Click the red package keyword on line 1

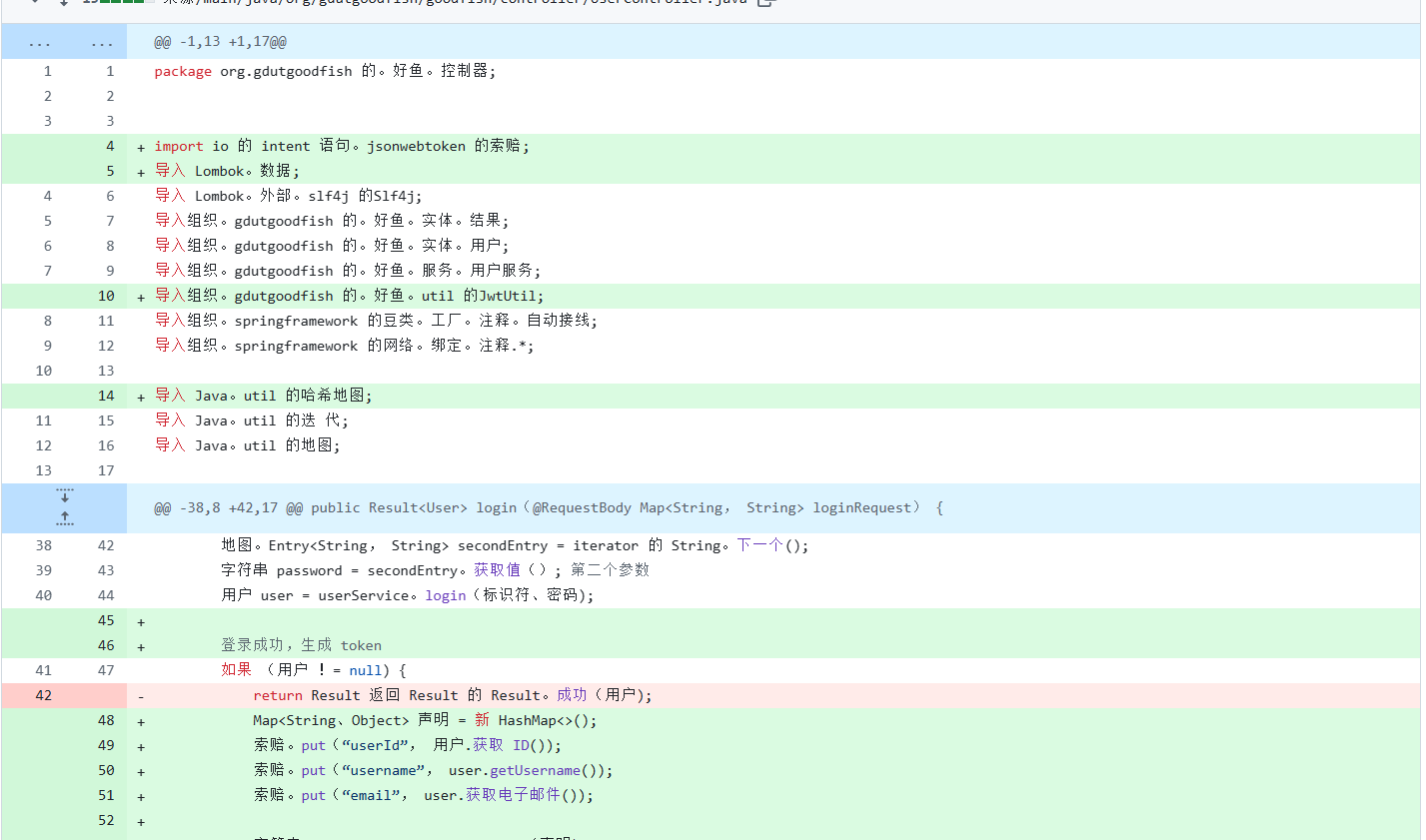click(x=183, y=71)
